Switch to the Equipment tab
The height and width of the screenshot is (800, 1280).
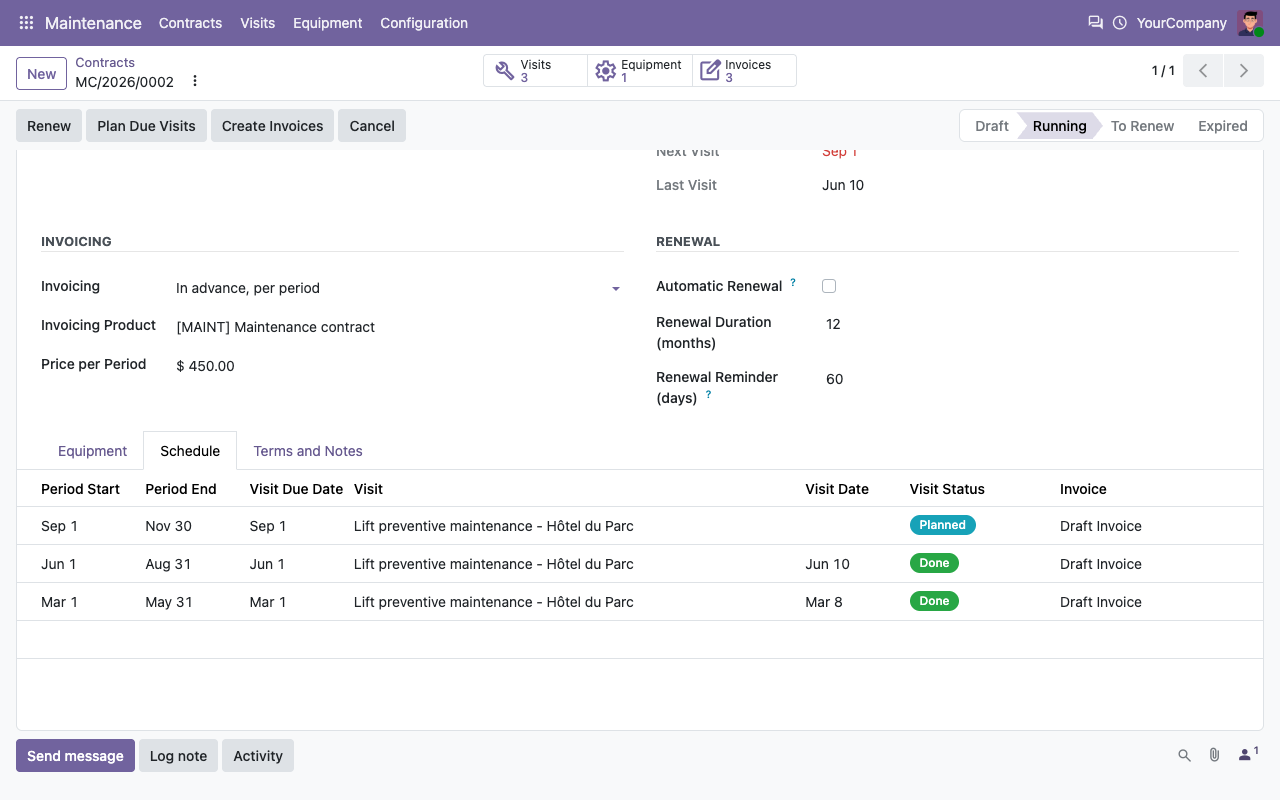point(92,451)
